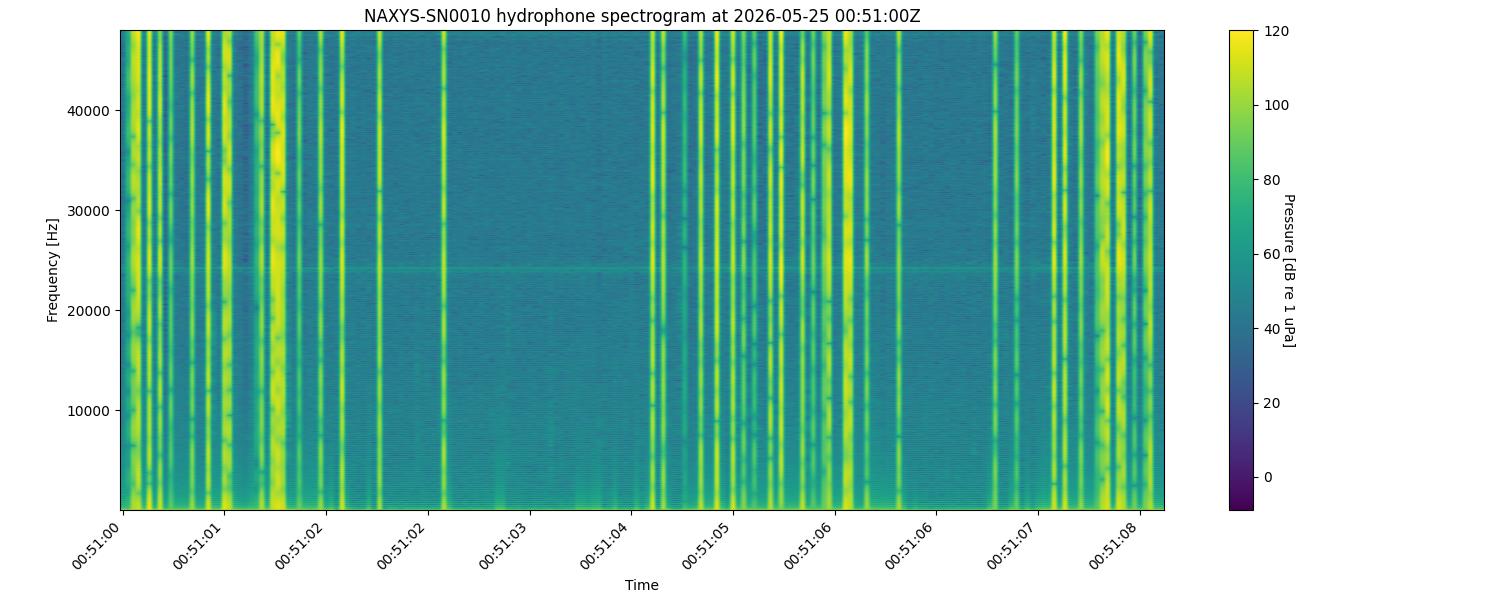
Task: Select the 00:51:04 time tick label
Action: tap(607, 546)
